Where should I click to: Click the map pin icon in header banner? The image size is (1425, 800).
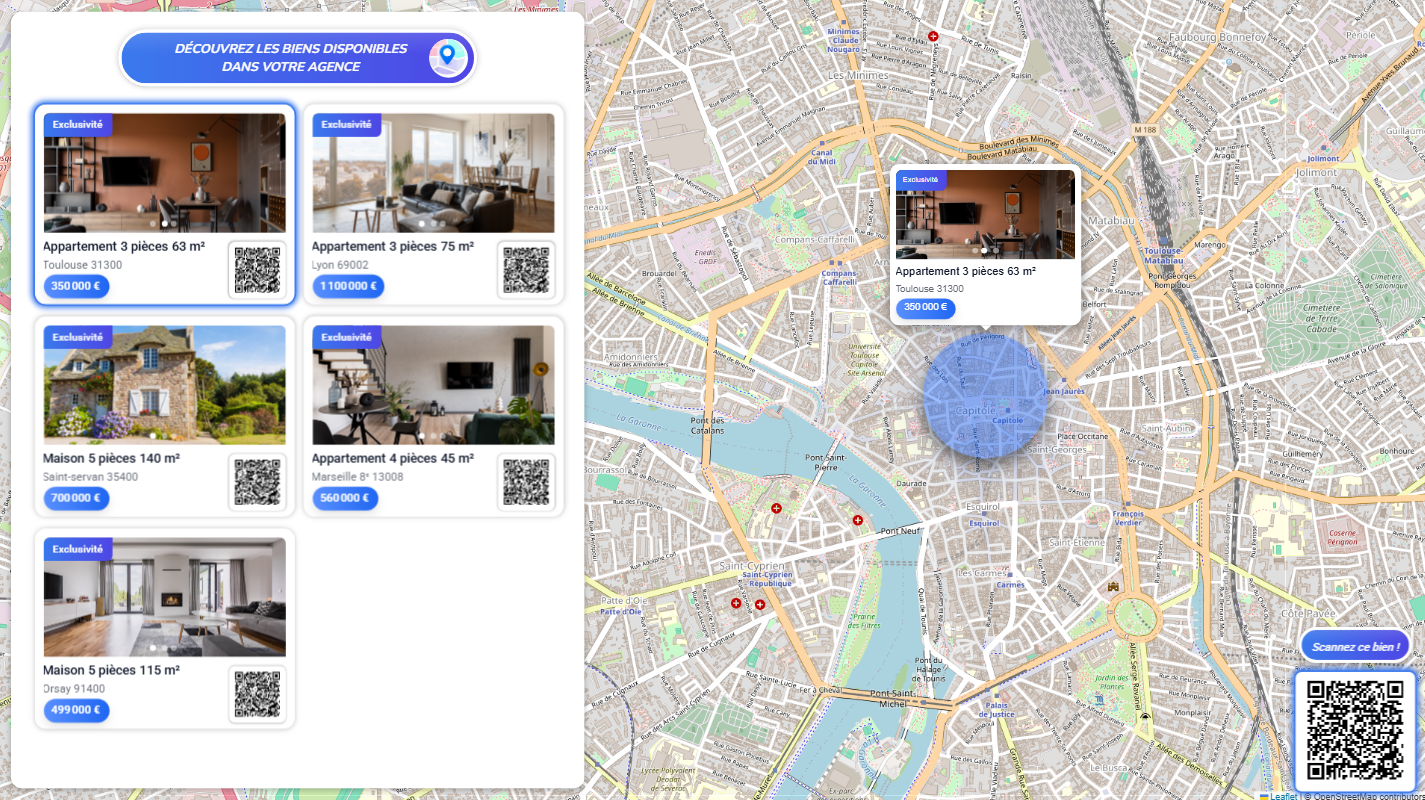(448, 58)
